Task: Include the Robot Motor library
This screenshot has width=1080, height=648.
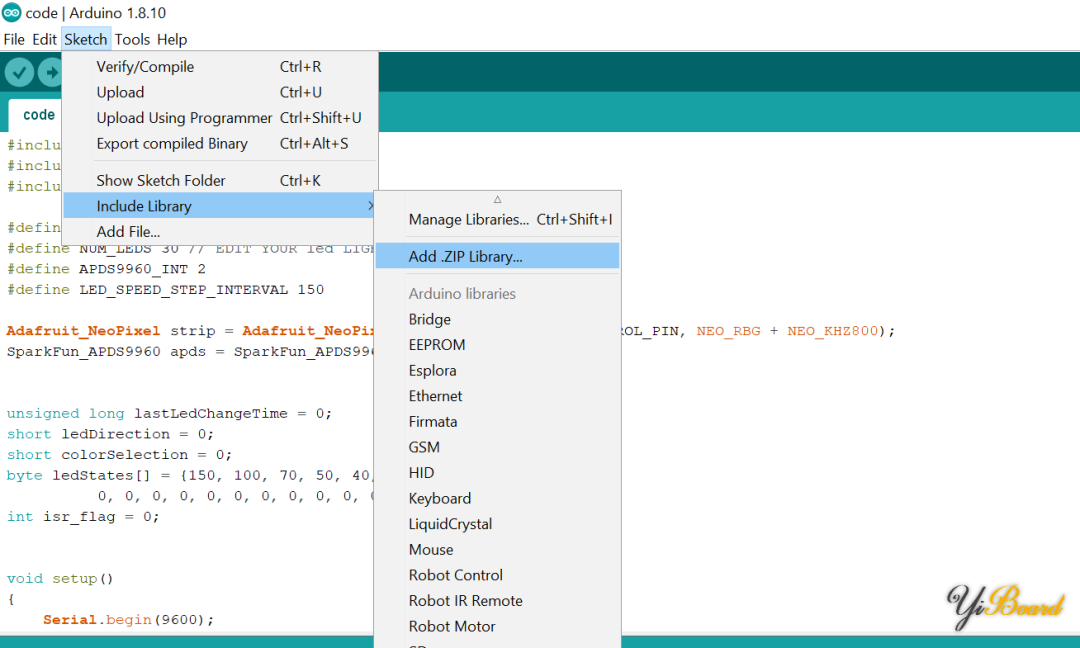Action: [497, 626]
